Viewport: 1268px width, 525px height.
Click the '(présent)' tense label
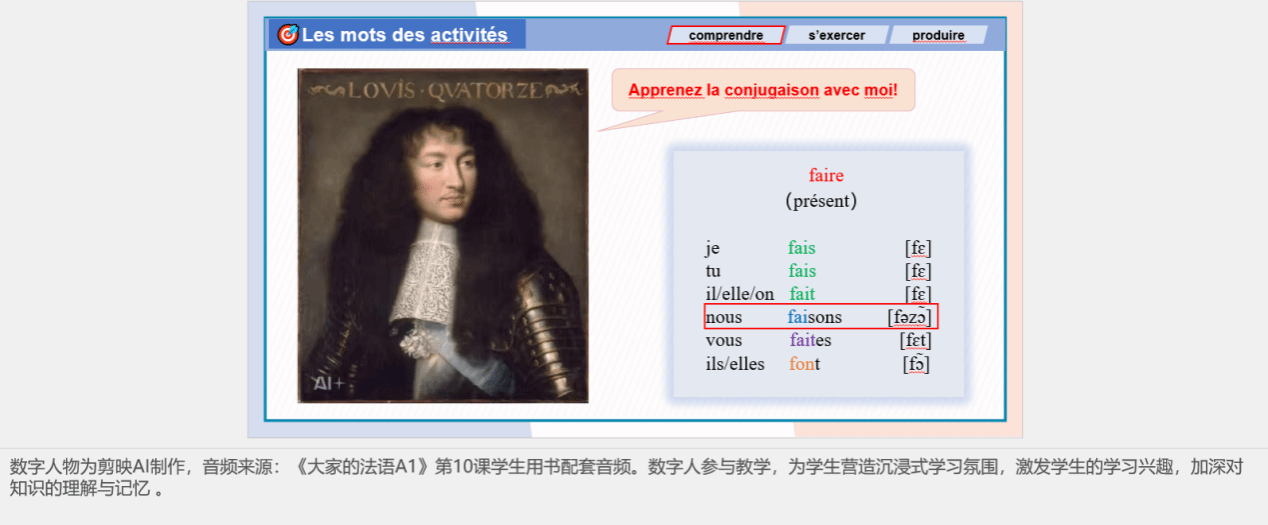pyautogui.click(x=821, y=201)
